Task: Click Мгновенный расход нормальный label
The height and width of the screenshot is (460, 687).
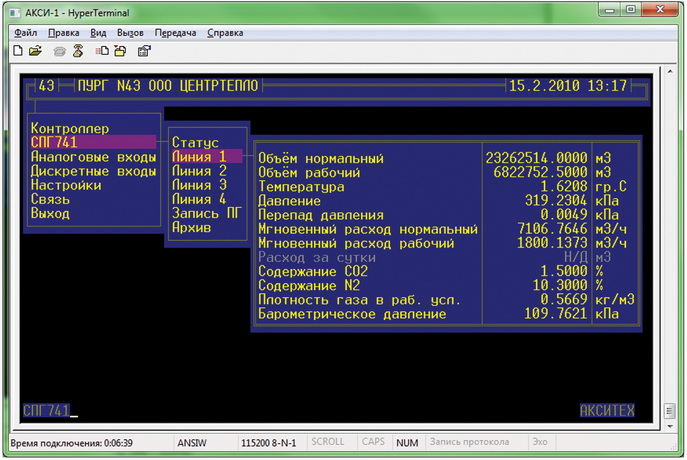Action: (x=368, y=229)
